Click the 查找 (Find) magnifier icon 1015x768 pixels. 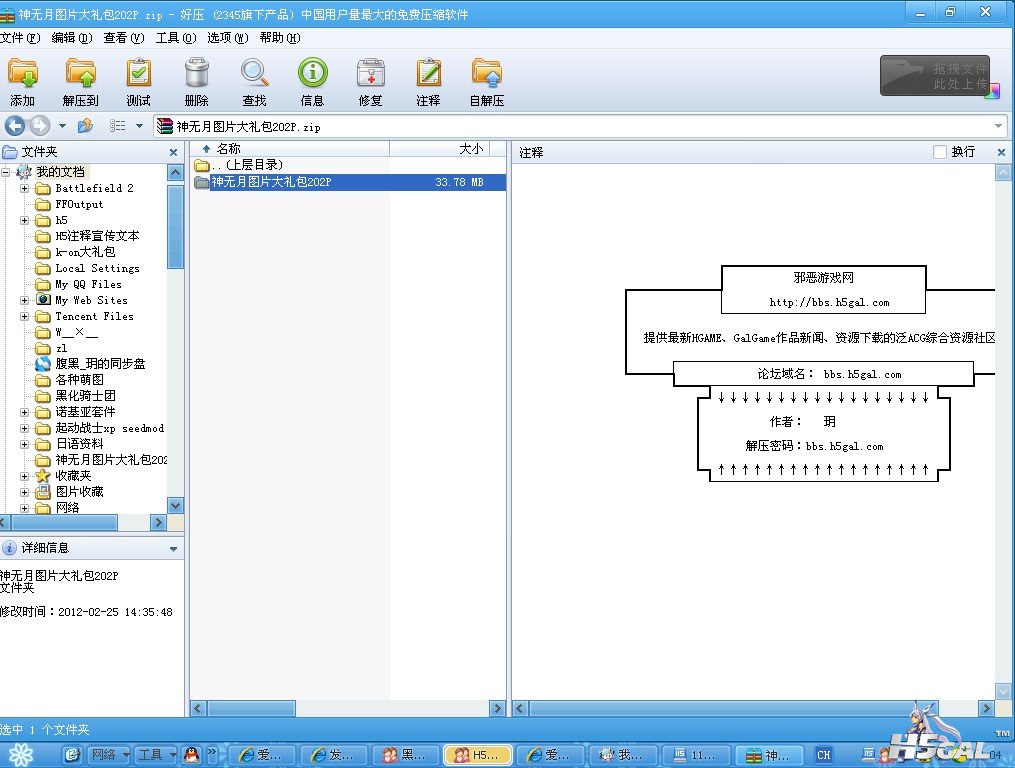tap(254, 74)
